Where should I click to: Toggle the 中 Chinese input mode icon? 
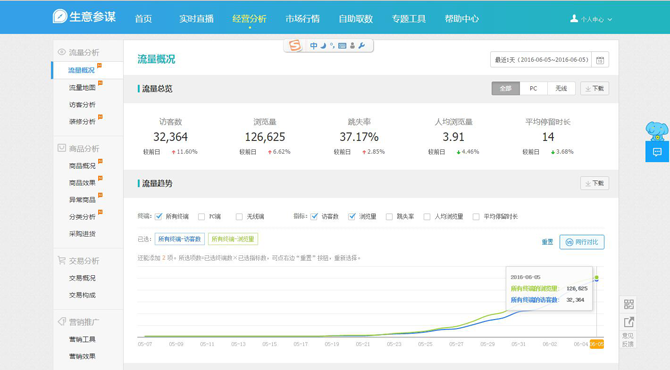tap(314, 46)
